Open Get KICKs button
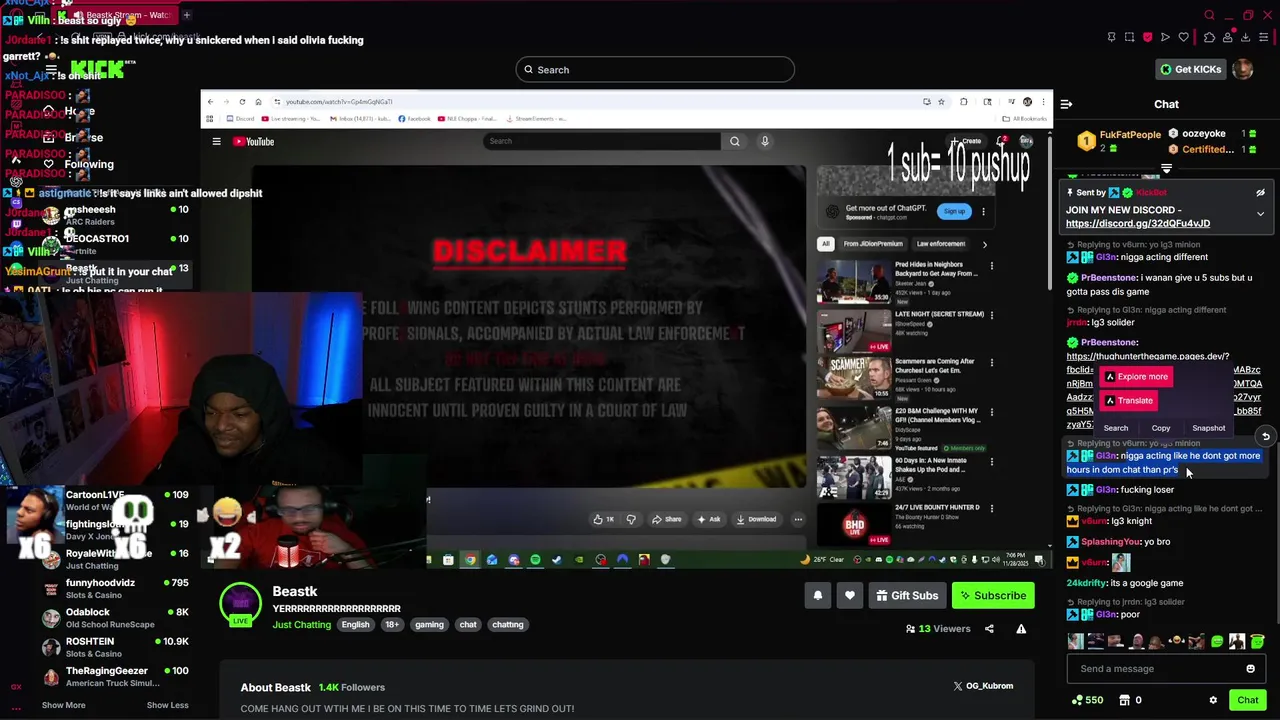The image size is (1280, 720). pyautogui.click(x=1190, y=70)
